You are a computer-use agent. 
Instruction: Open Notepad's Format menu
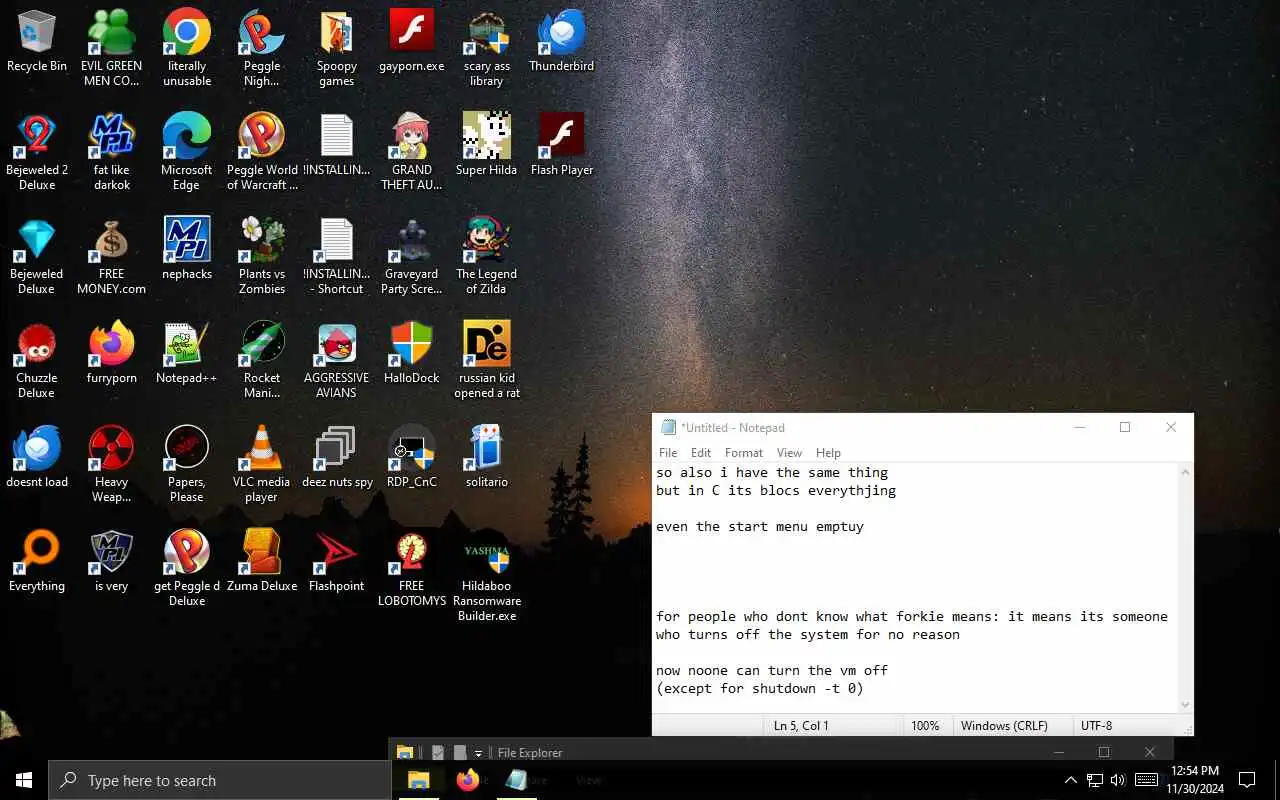coord(744,453)
